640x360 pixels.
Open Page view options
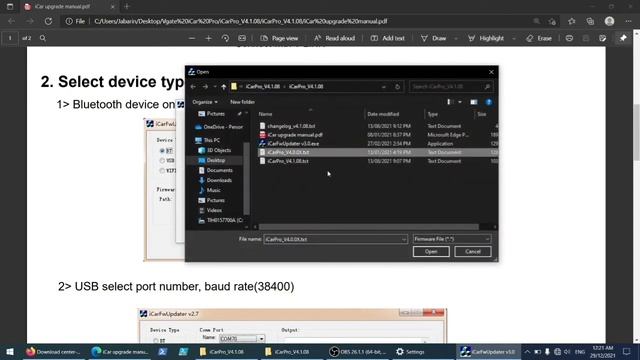pyautogui.click(x=280, y=38)
